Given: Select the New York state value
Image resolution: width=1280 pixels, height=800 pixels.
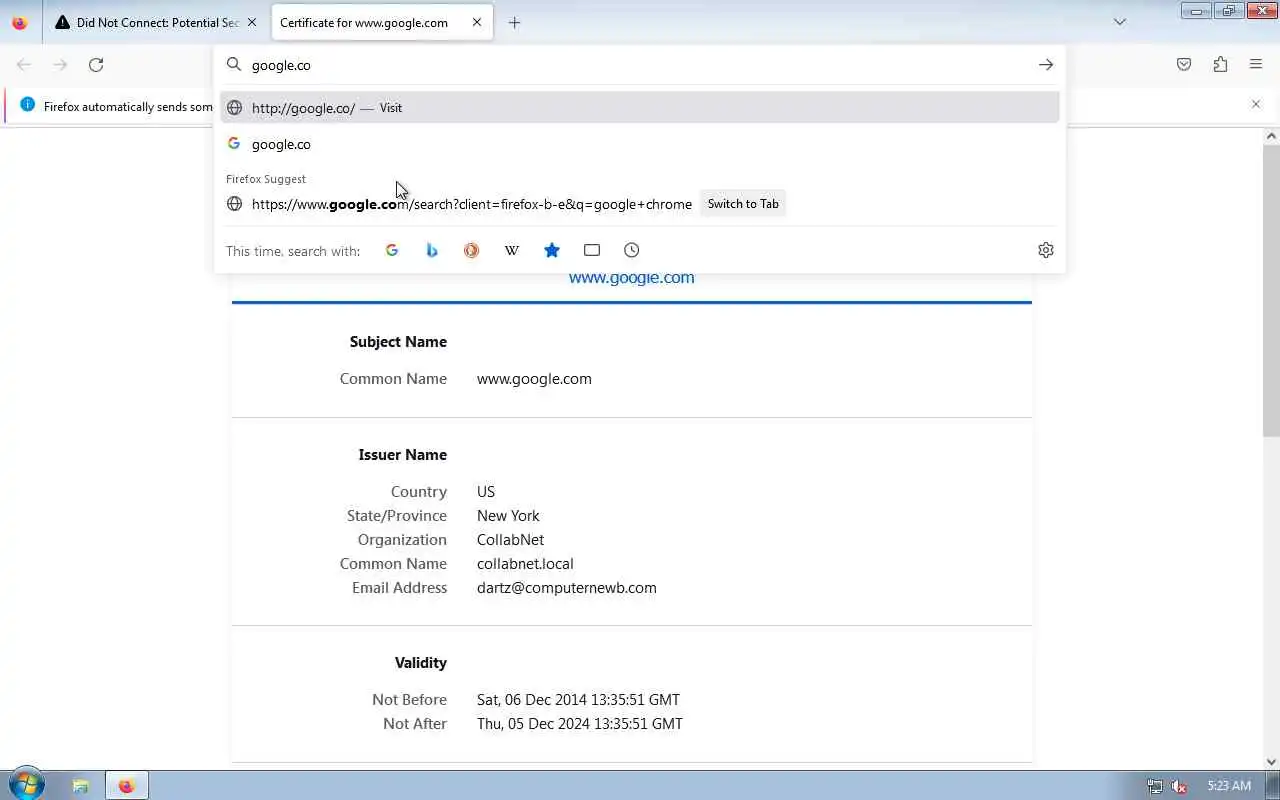Looking at the screenshot, I should [x=508, y=516].
